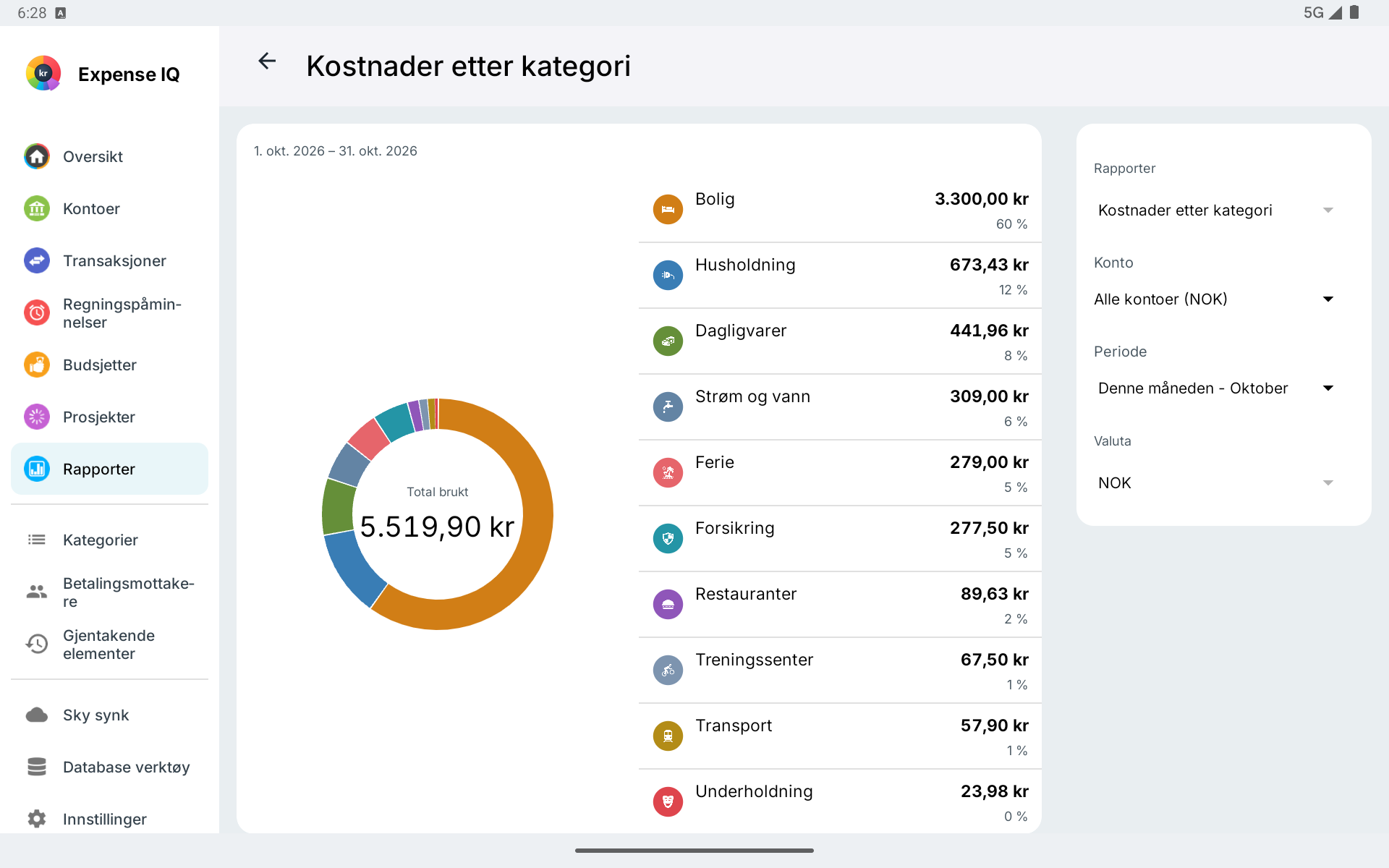Screen dimensions: 1389x868
Task: Open Restauranter 89,63 kr row
Action: [x=840, y=605]
